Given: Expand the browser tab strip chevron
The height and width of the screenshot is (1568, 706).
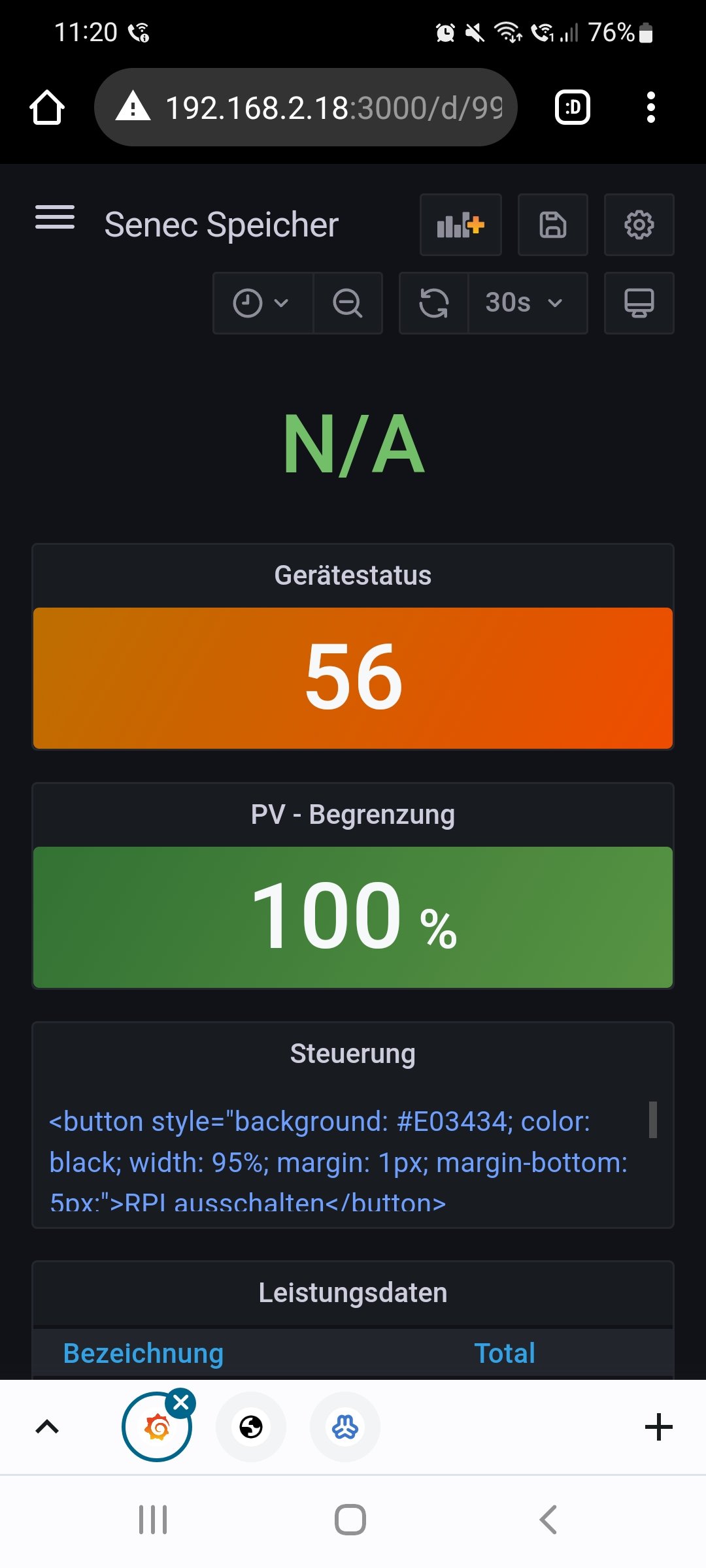Looking at the screenshot, I should click(x=47, y=1427).
